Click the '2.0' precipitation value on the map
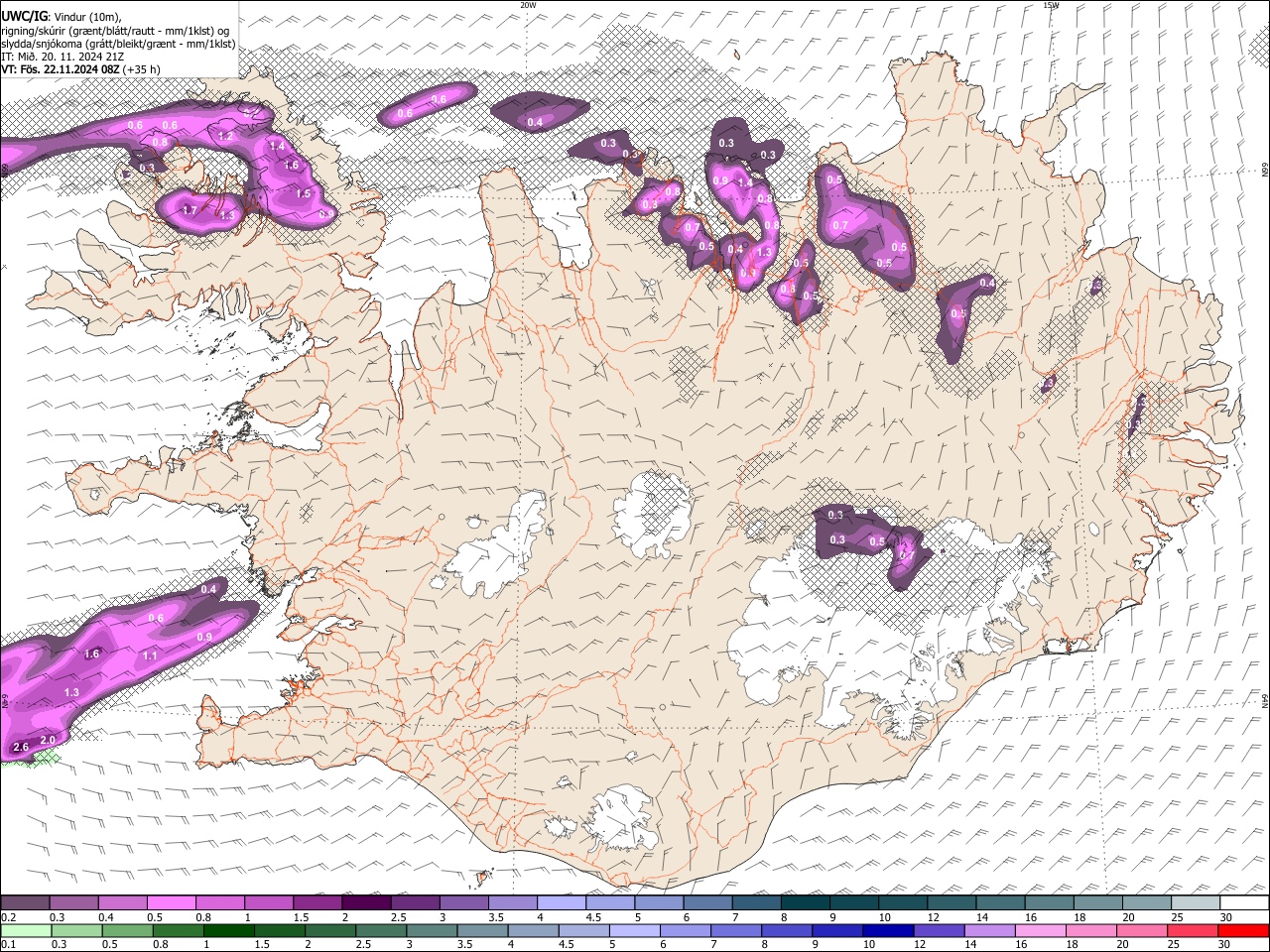This screenshot has height=952, width=1270. [48, 741]
